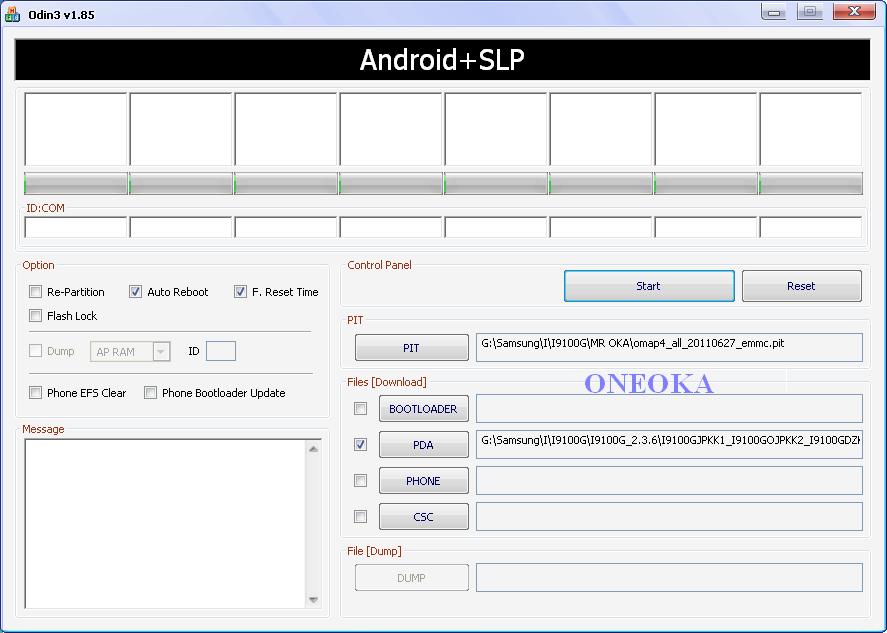This screenshot has height=633, width=887.
Task: Click the PHONE file button
Action: click(x=424, y=481)
